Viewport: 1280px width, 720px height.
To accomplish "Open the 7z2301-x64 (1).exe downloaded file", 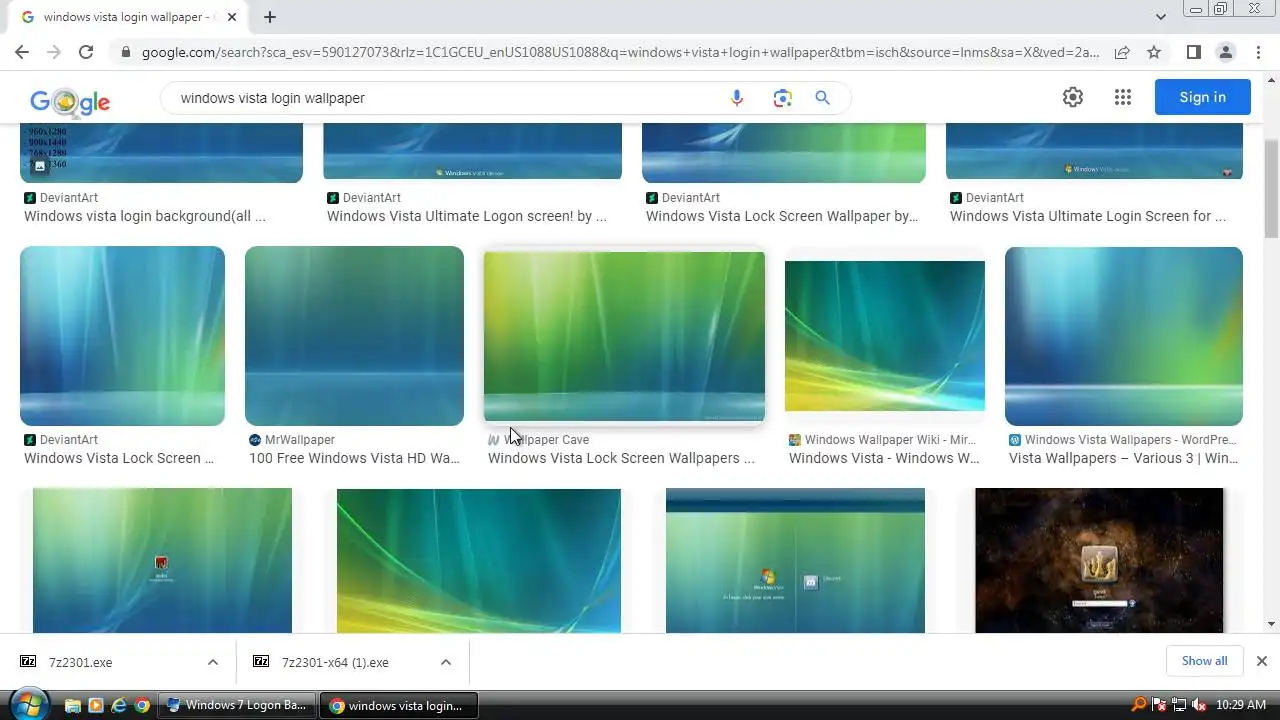I will [335, 662].
